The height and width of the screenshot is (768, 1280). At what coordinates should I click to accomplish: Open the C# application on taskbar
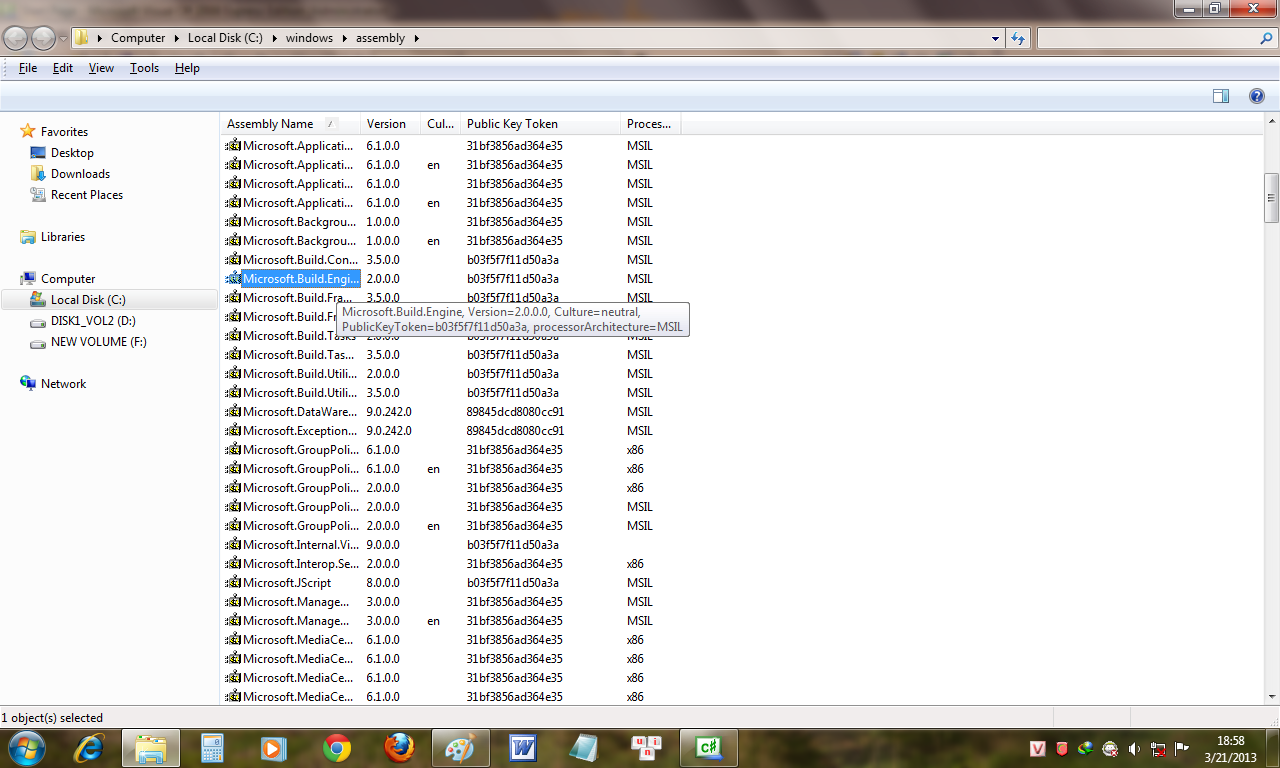[709, 747]
